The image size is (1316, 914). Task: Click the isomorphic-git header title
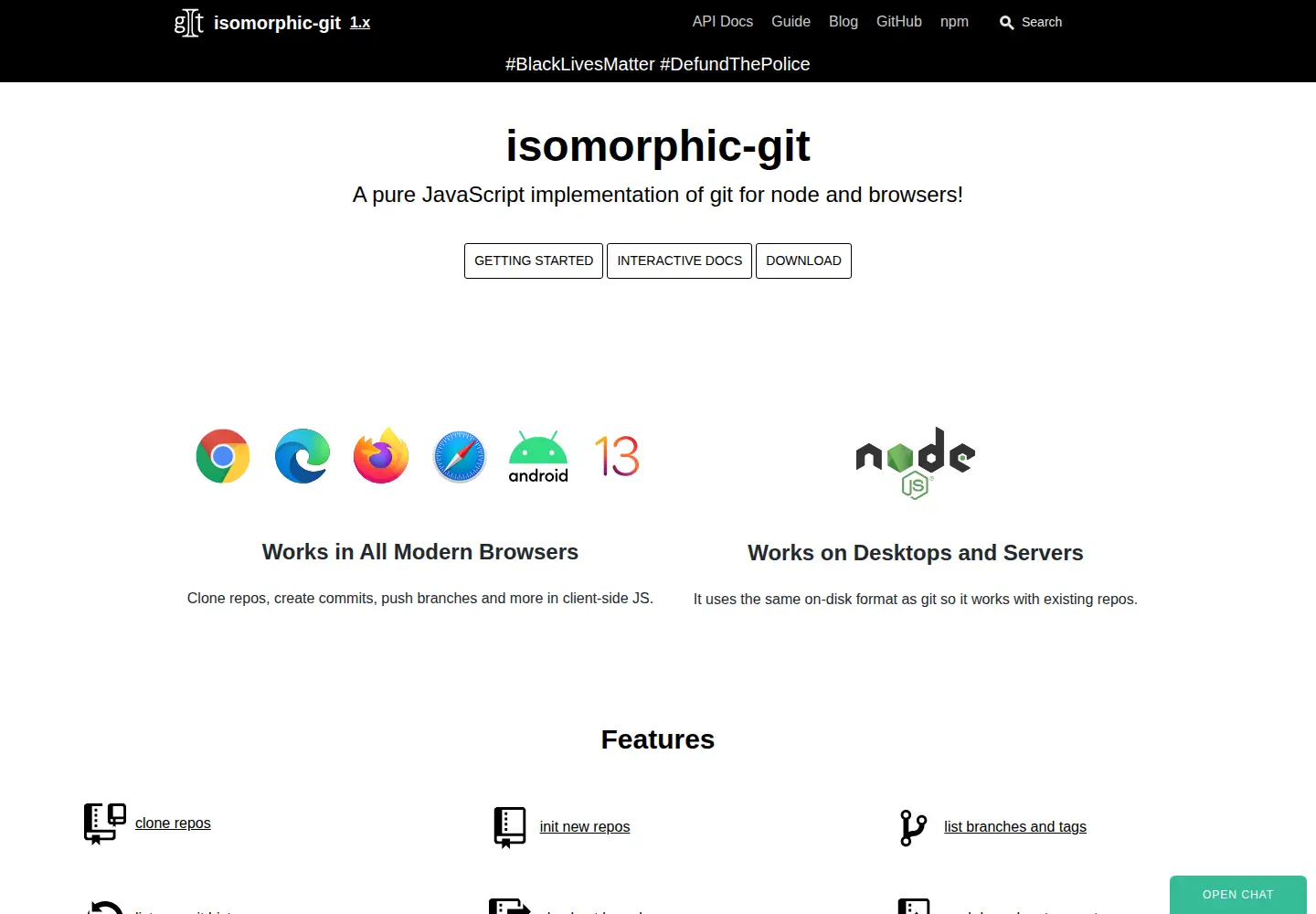click(277, 23)
